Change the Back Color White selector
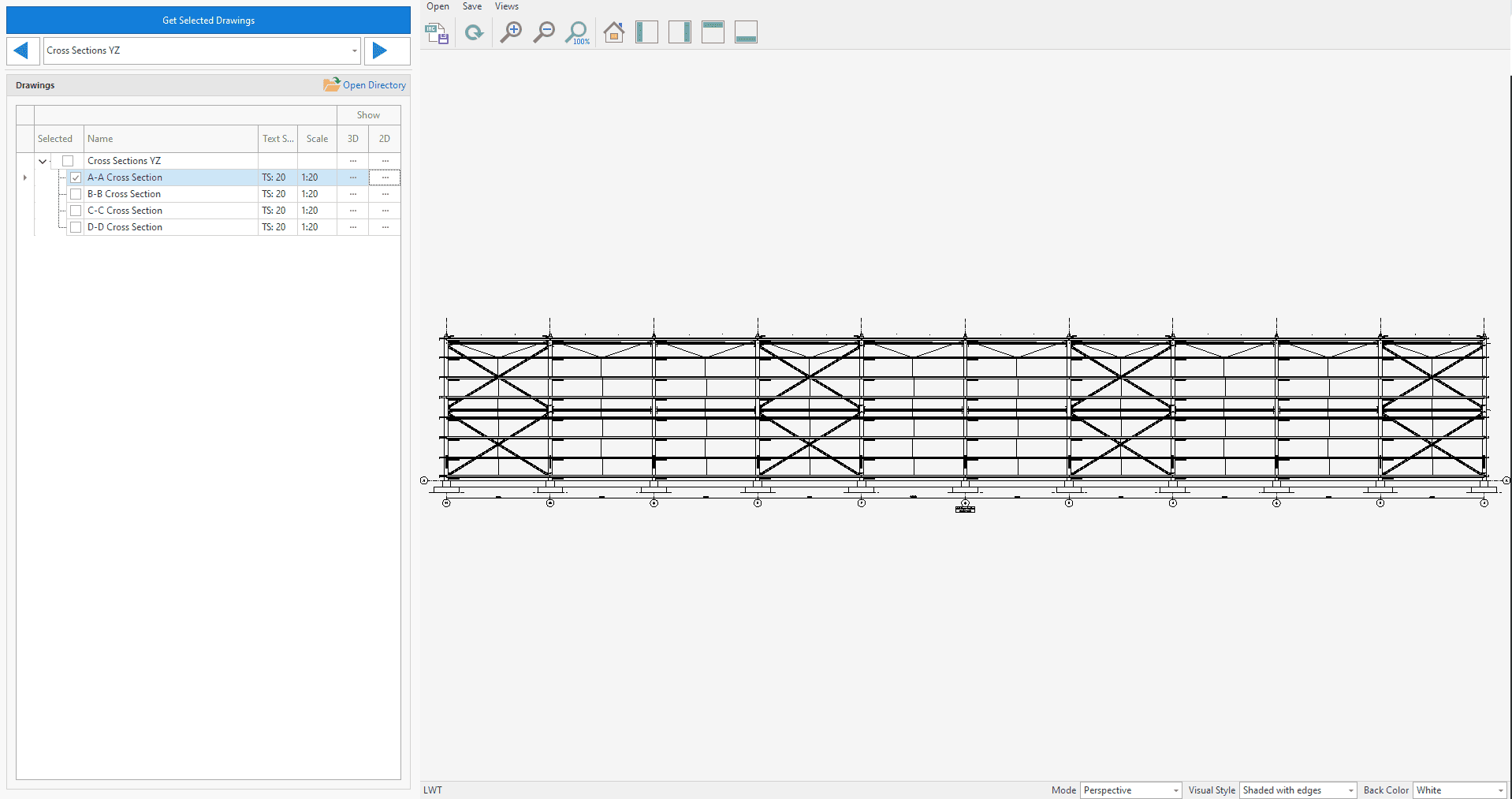Screen dimensions: 1512x799 [1458, 790]
